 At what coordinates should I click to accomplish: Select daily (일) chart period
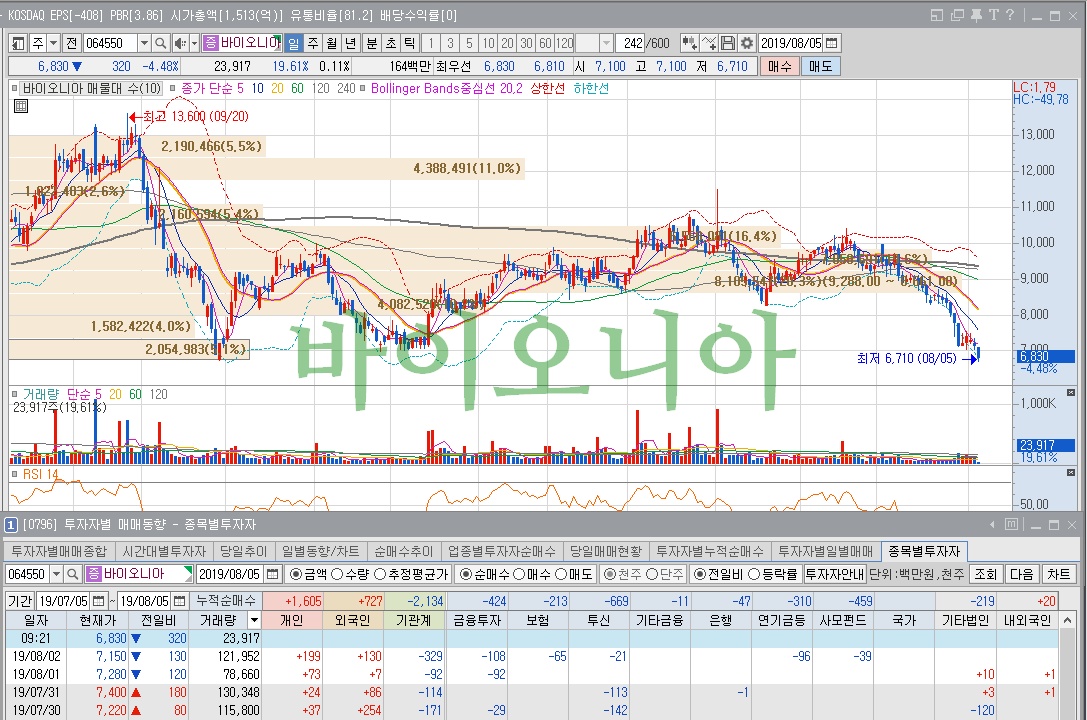(294, 43)
